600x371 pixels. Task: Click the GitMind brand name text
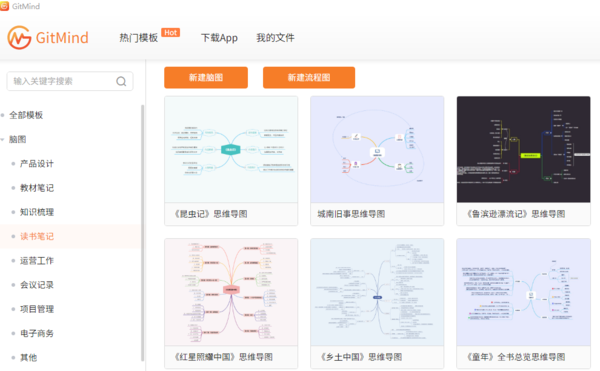click(x=62, y=38)
